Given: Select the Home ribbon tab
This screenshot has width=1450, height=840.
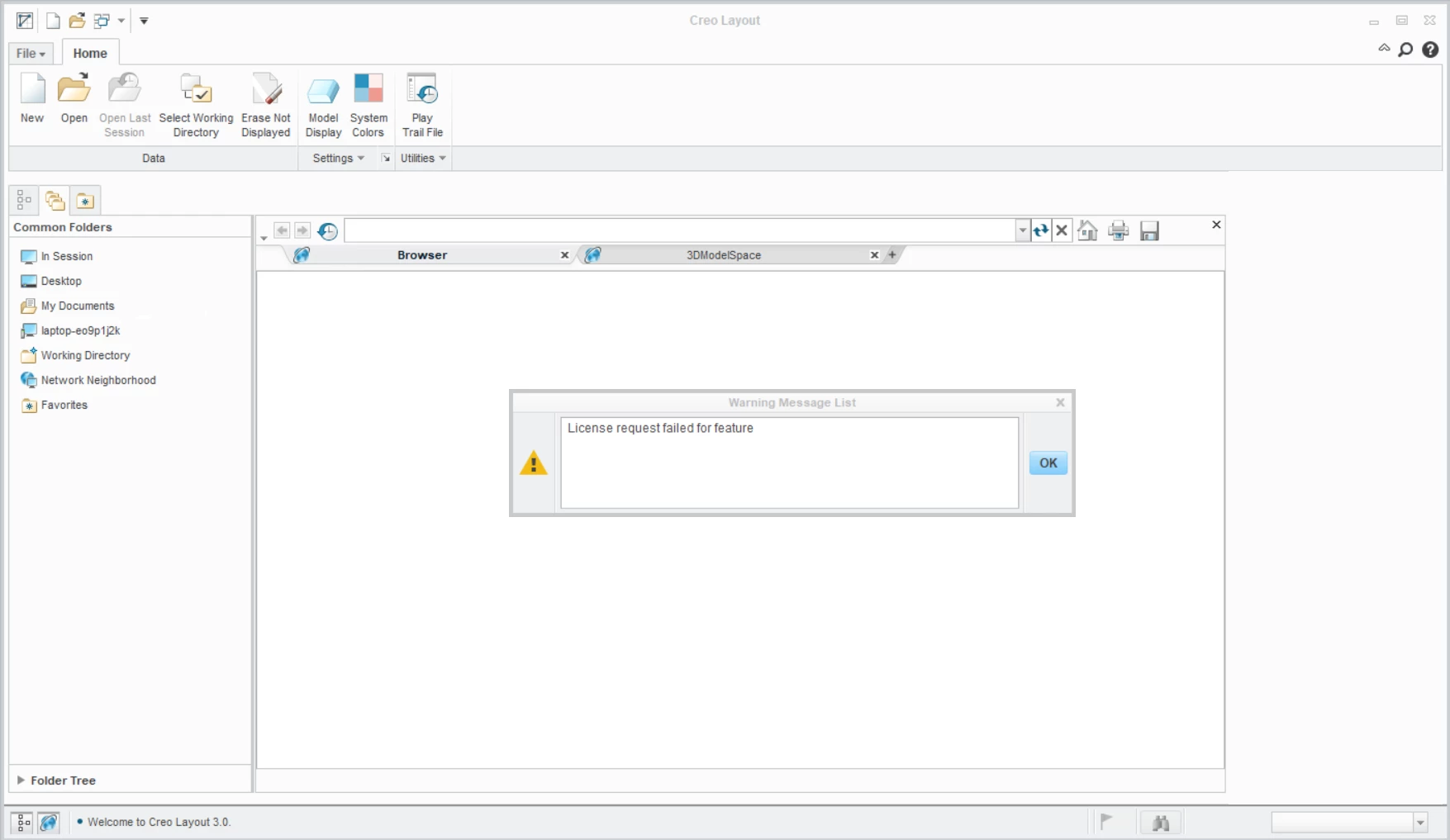Looking at the screenshot, I should click(90, 53).
